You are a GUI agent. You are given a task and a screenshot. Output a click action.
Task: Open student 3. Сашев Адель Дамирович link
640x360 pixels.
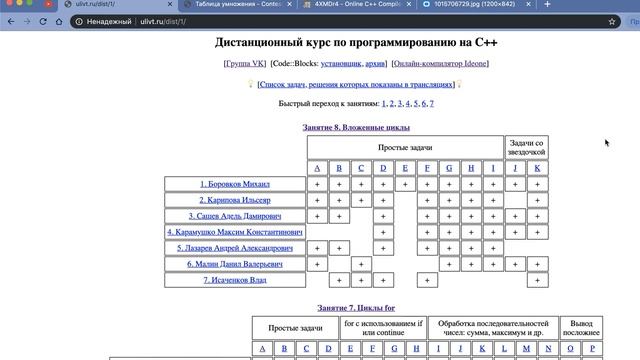(235, 216)
